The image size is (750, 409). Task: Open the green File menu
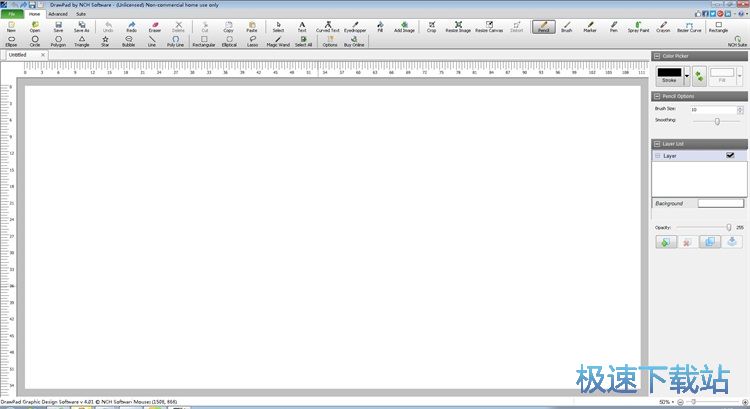(12, 14)
